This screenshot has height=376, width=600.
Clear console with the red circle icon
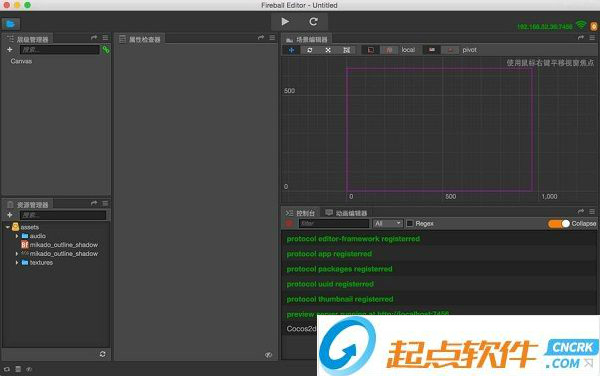pyautogui.click(x=289, y=223)
